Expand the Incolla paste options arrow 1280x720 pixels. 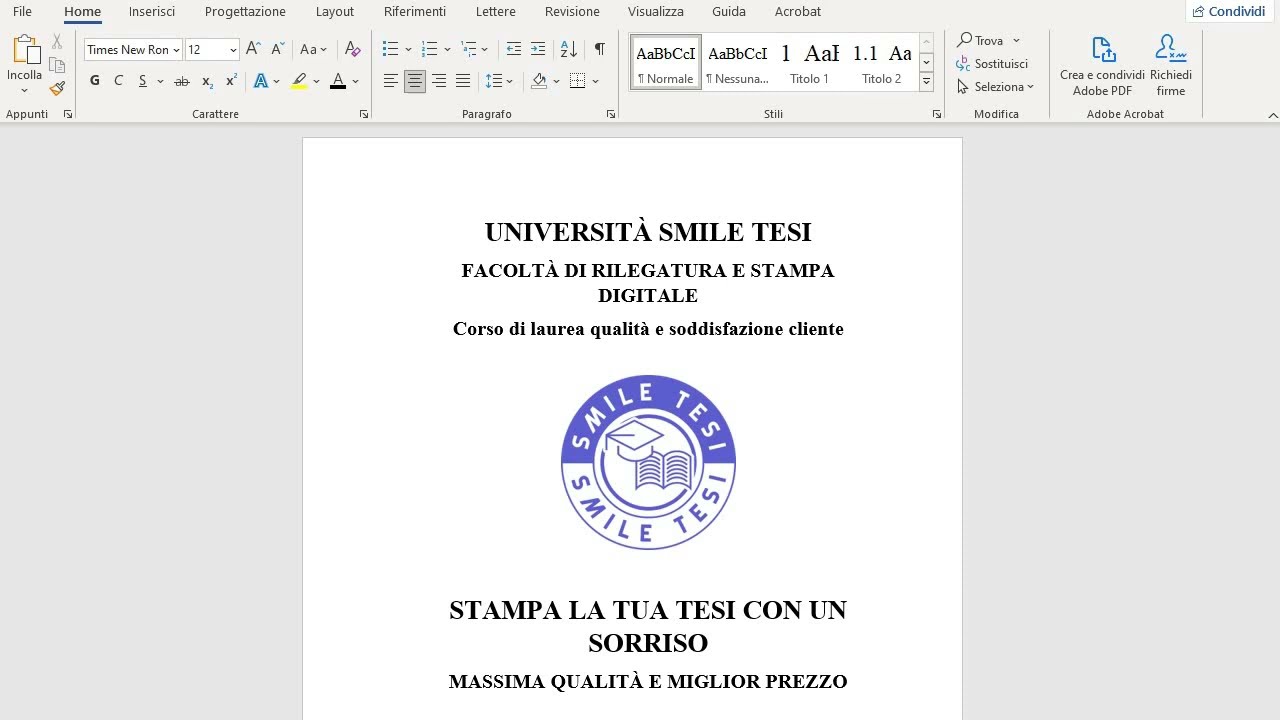(x=24, y=91)
